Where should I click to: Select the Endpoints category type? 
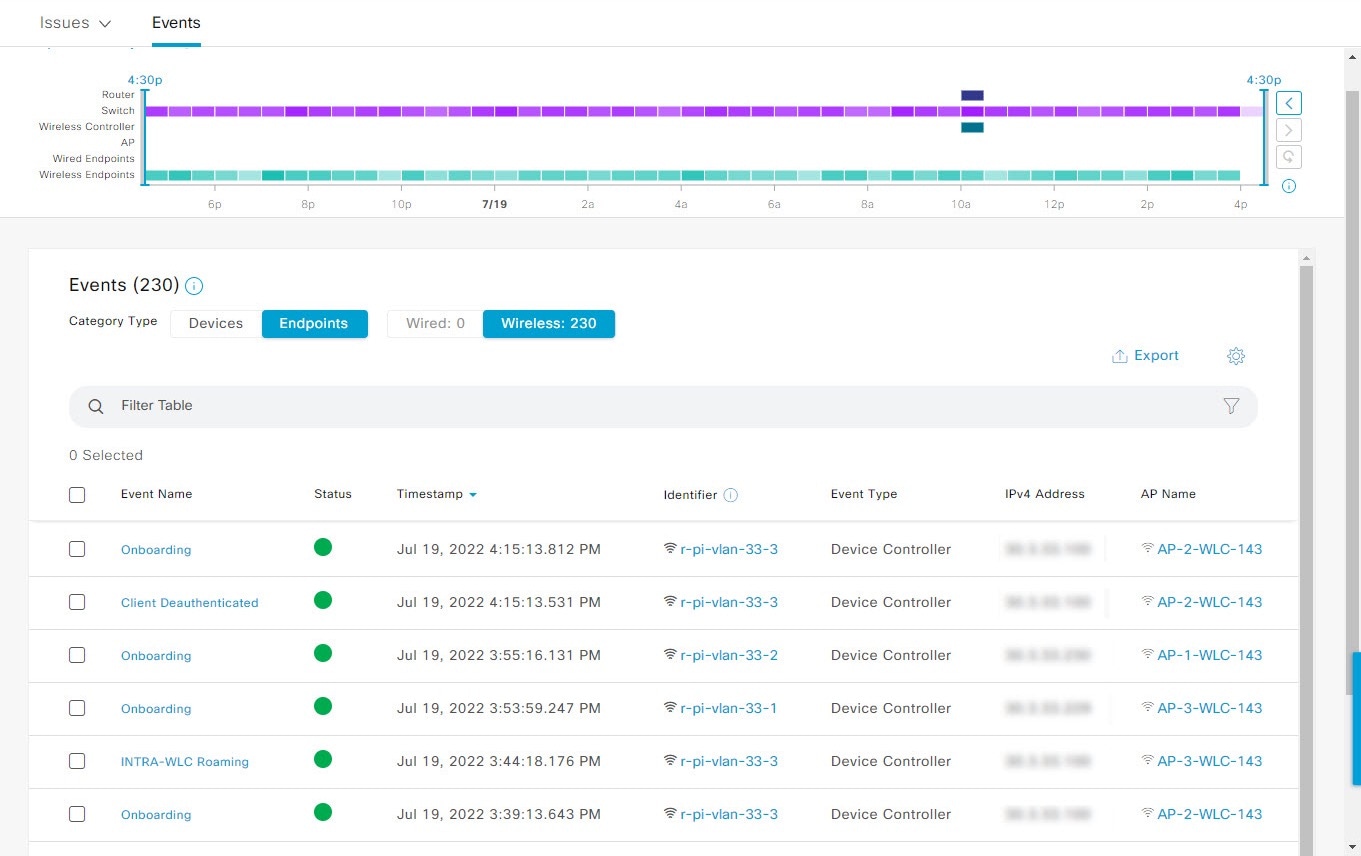click(x=314, y=323)
